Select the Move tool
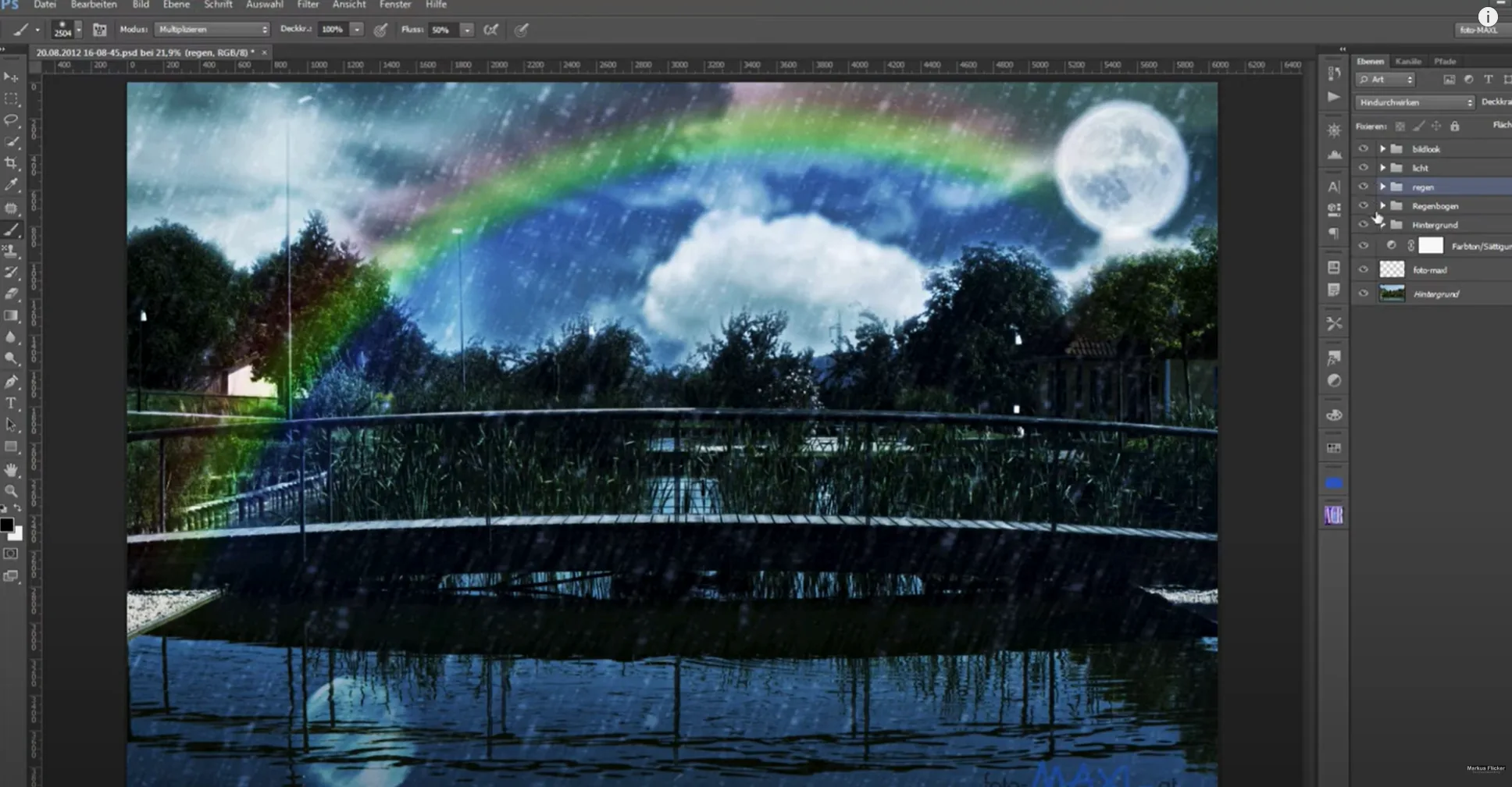The width and height of the screenshot is (1512, 787). pos(11,77)
